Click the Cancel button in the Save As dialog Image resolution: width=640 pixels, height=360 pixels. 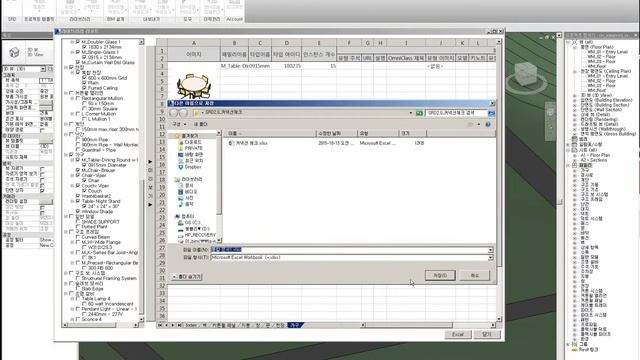coord(474,276)
